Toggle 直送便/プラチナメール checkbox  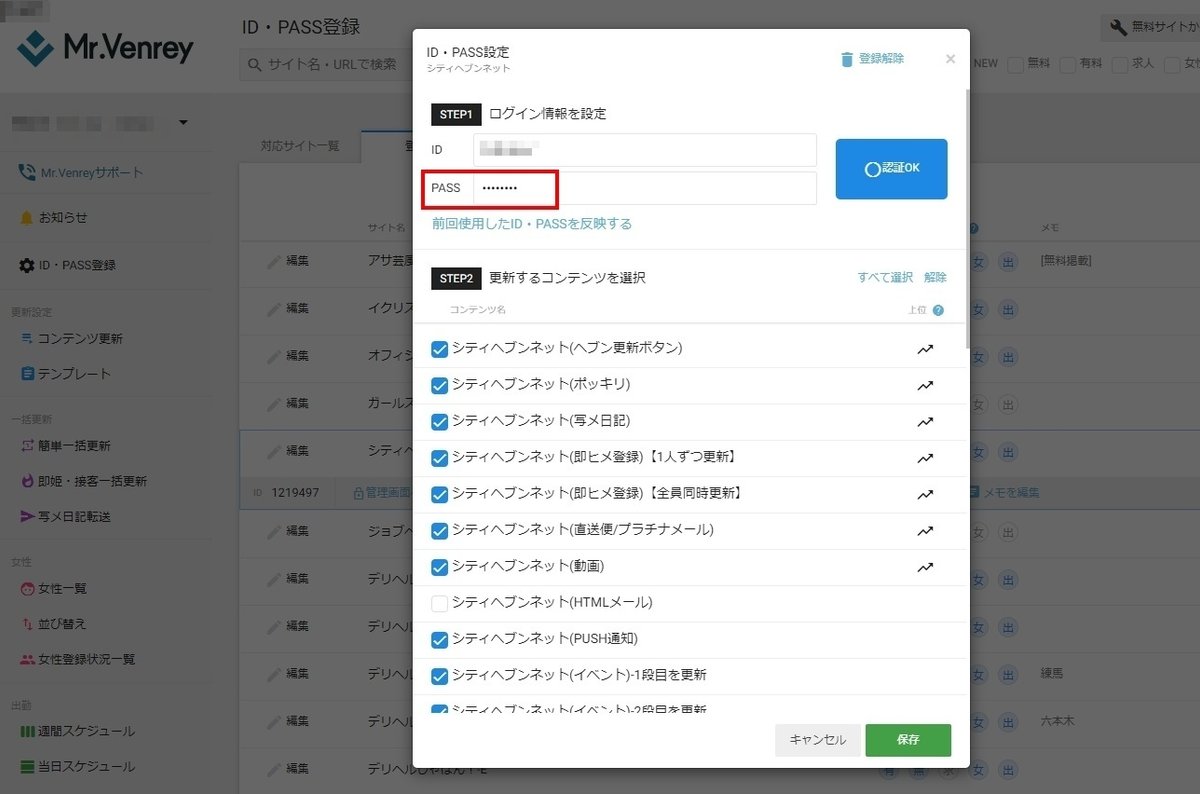point(439,531)
